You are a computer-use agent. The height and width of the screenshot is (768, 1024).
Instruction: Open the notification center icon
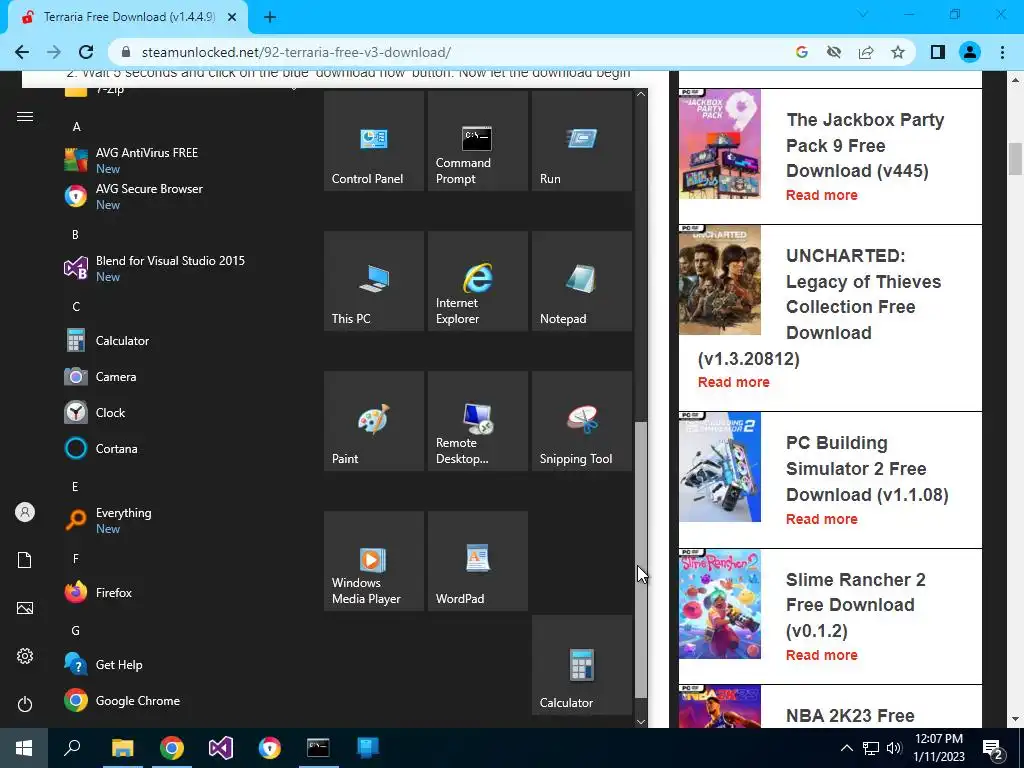(993, 749)
